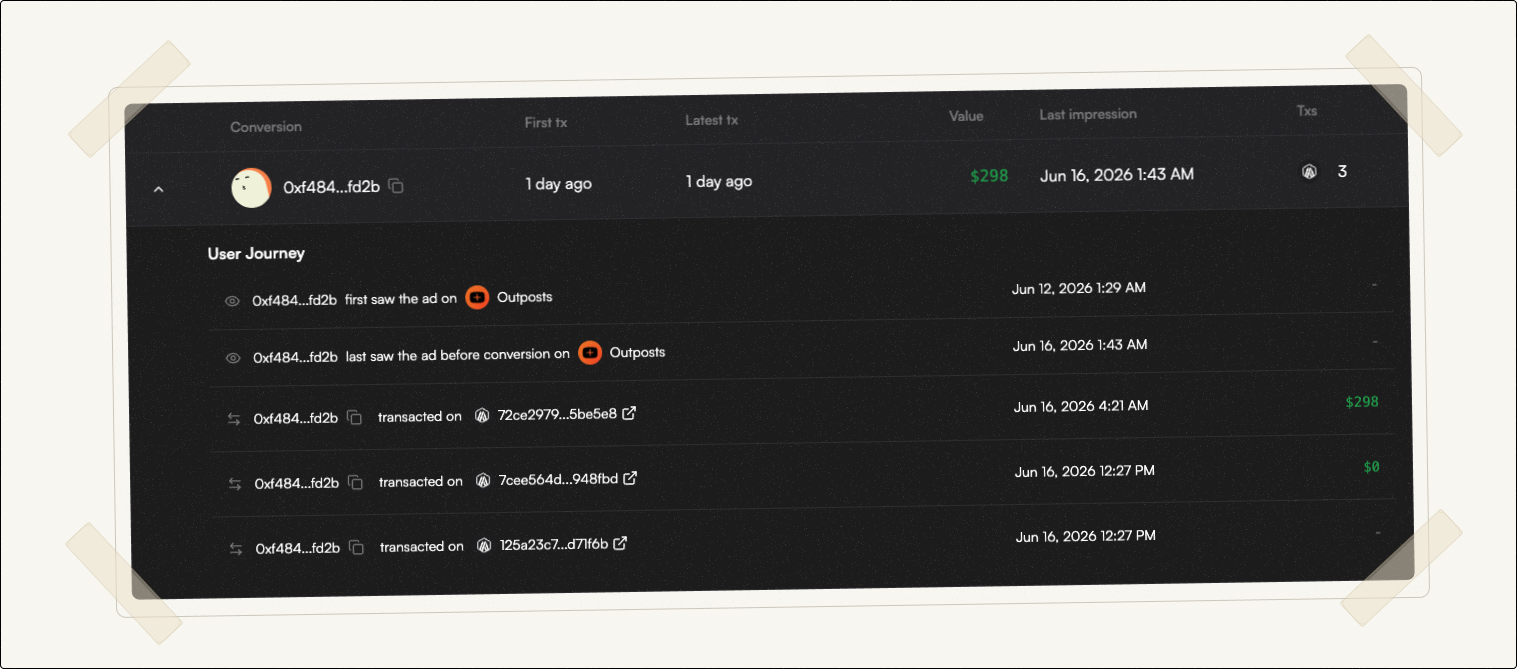The height and width of the screenshot is (669, 1517).
Task: Click the wallet avatar for 0xf484...fd2b
Action: coord(251,188)
